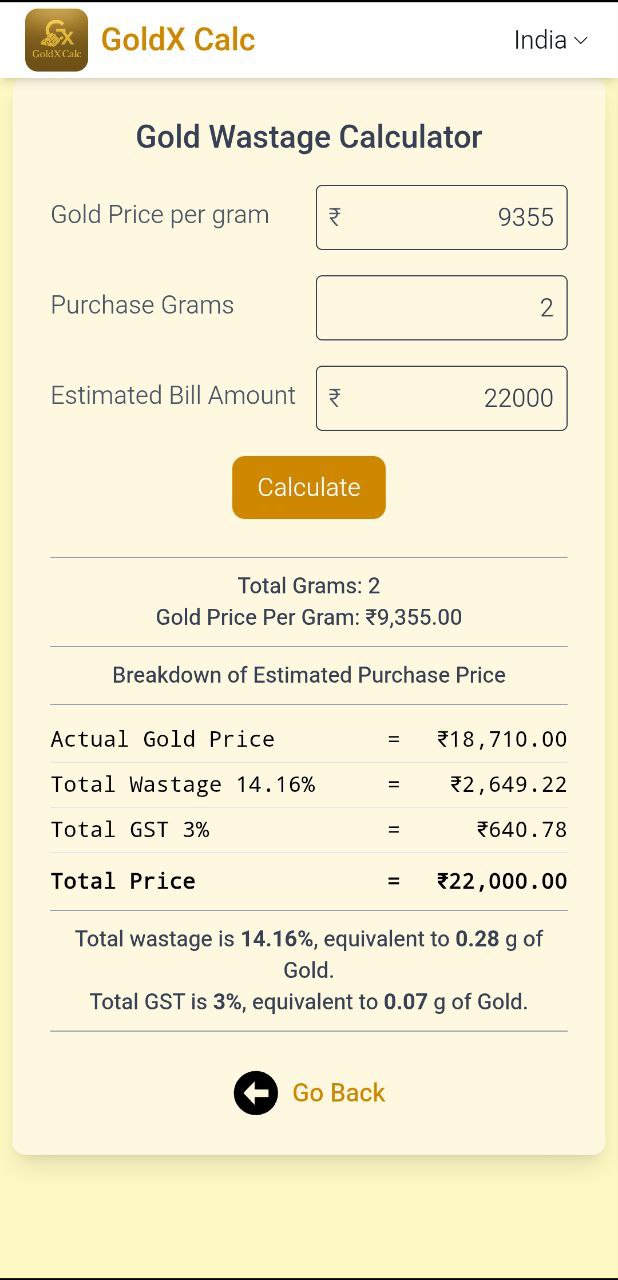Click the chevron next to India

tap(581, 41)
